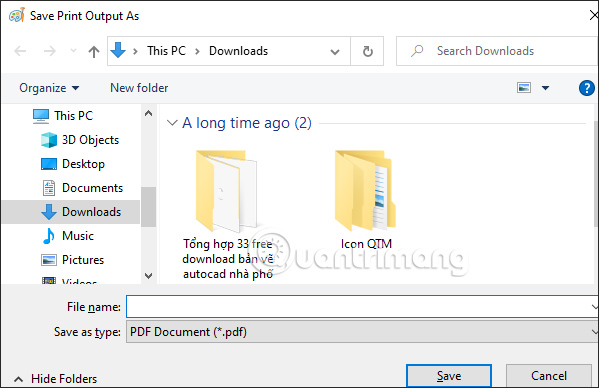
Task: Click the Paint app icon in title bar
Action: click(x=17, y=15)
